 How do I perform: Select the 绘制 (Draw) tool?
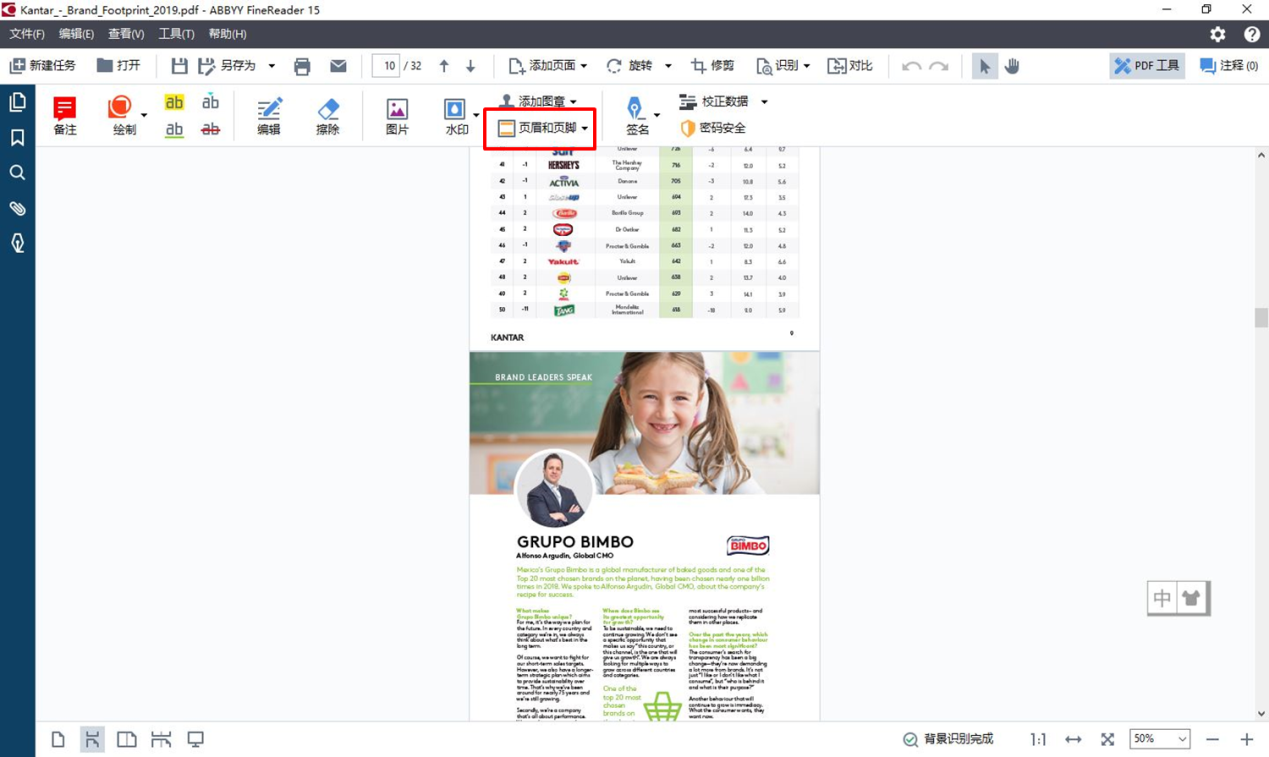click(122, 116)
